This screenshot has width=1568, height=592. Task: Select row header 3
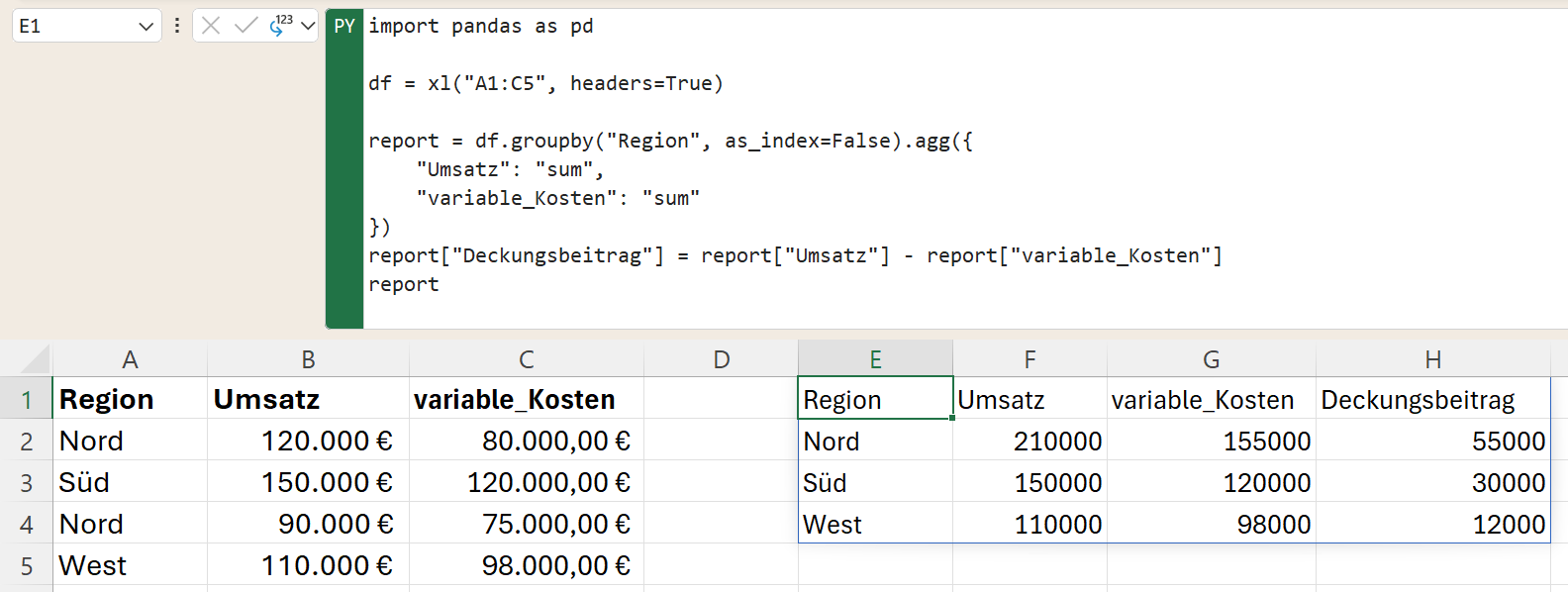[x=27, y=483]
